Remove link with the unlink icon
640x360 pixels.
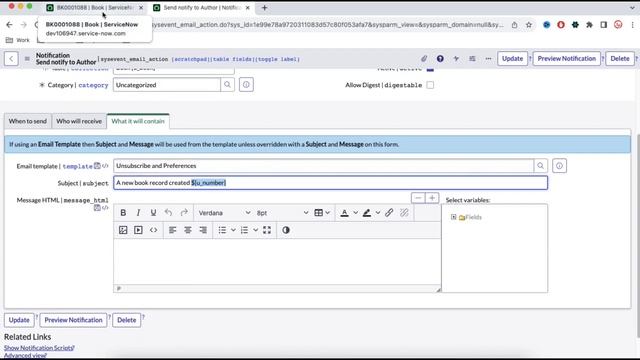coord(404,213)
